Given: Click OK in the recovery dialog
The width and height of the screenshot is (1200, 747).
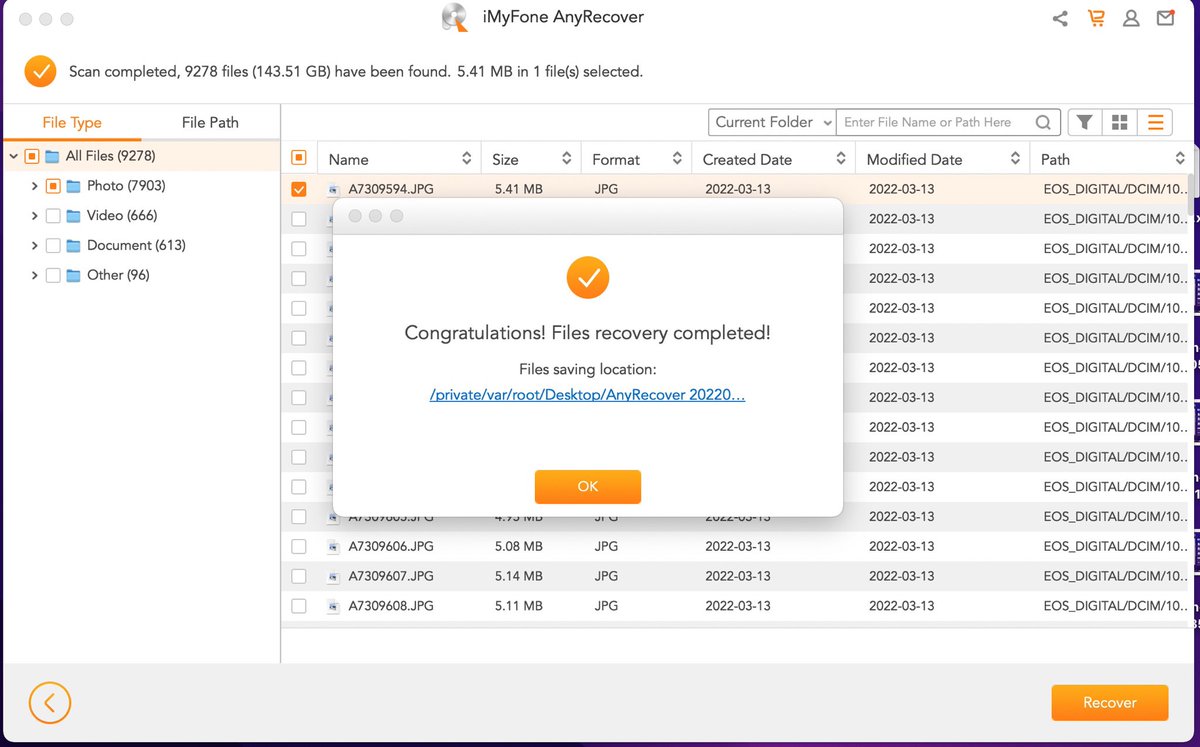Looking at the screenshot, I should (588, 486).
